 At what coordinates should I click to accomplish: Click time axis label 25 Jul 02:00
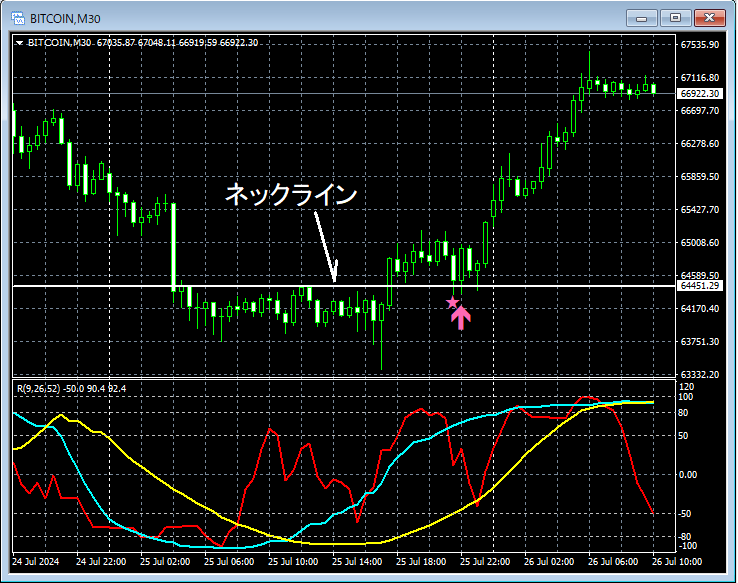click(x=165, y=562)
